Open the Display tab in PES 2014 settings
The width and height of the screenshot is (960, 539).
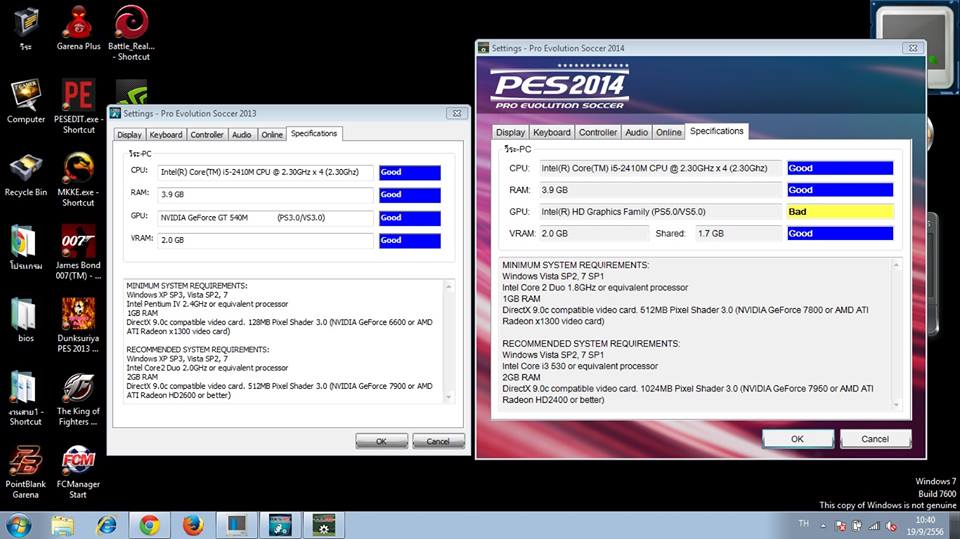click(511, 132)
